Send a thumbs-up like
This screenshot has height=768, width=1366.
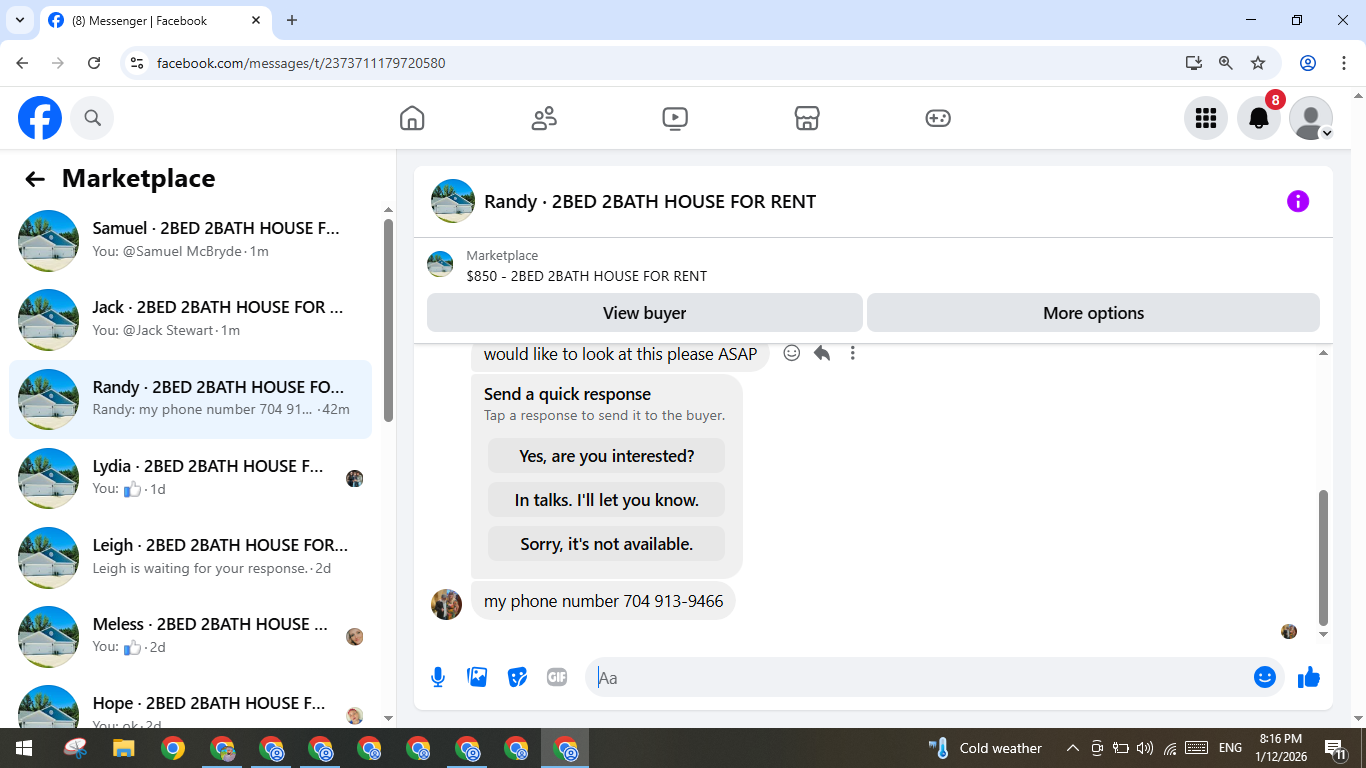click(x=1309, y=677)
